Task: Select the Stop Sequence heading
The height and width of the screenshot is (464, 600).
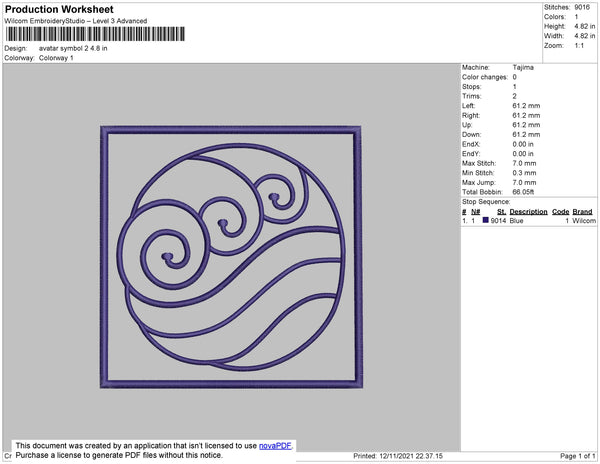Action: [x=486, y=202]
